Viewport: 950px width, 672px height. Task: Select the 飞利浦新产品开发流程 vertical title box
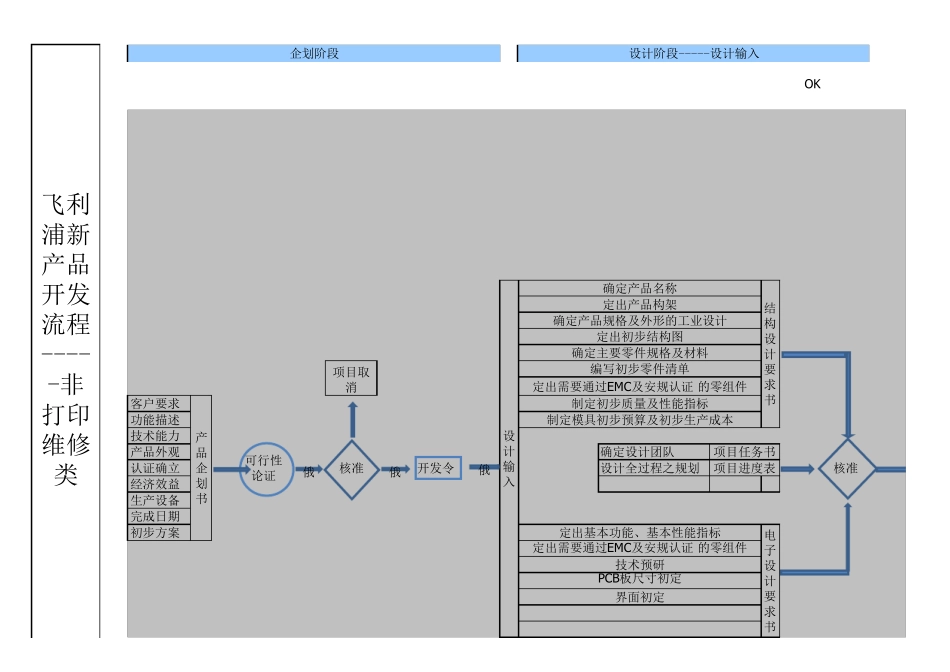pos(65,341)
